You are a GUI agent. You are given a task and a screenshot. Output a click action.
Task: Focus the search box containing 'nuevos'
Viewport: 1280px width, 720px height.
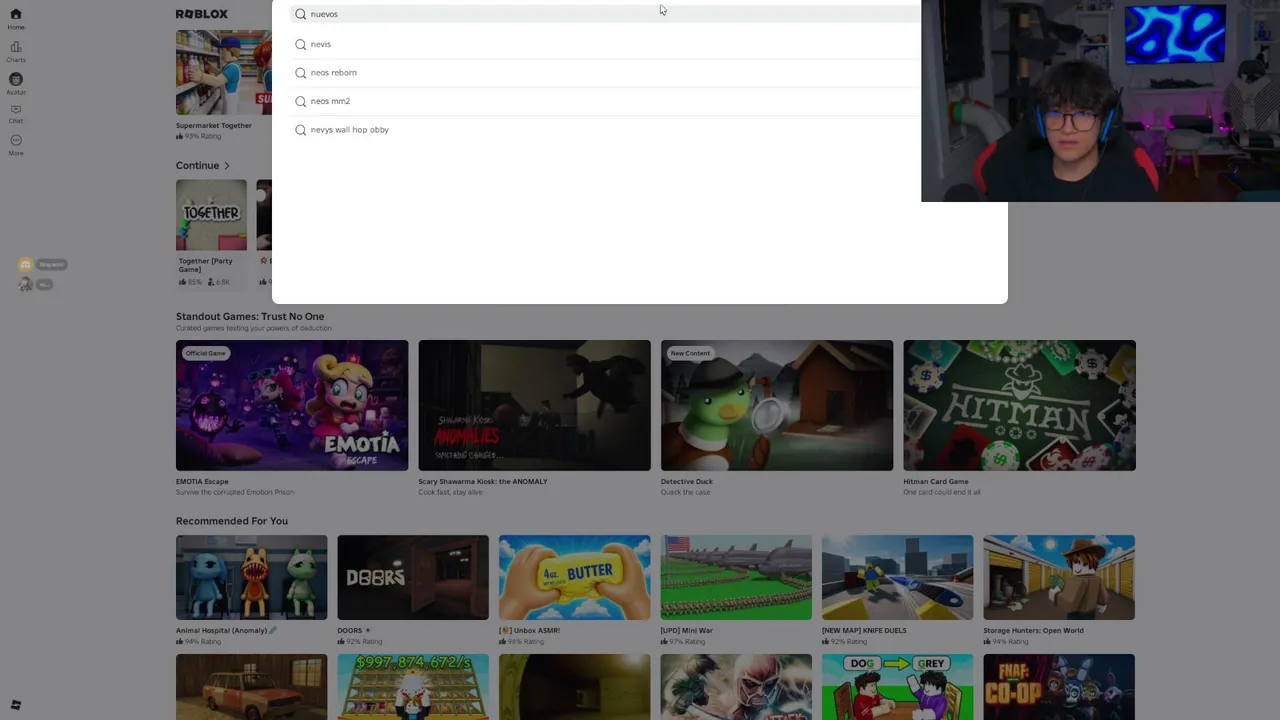pyautogui.click(x=605, y=14)
